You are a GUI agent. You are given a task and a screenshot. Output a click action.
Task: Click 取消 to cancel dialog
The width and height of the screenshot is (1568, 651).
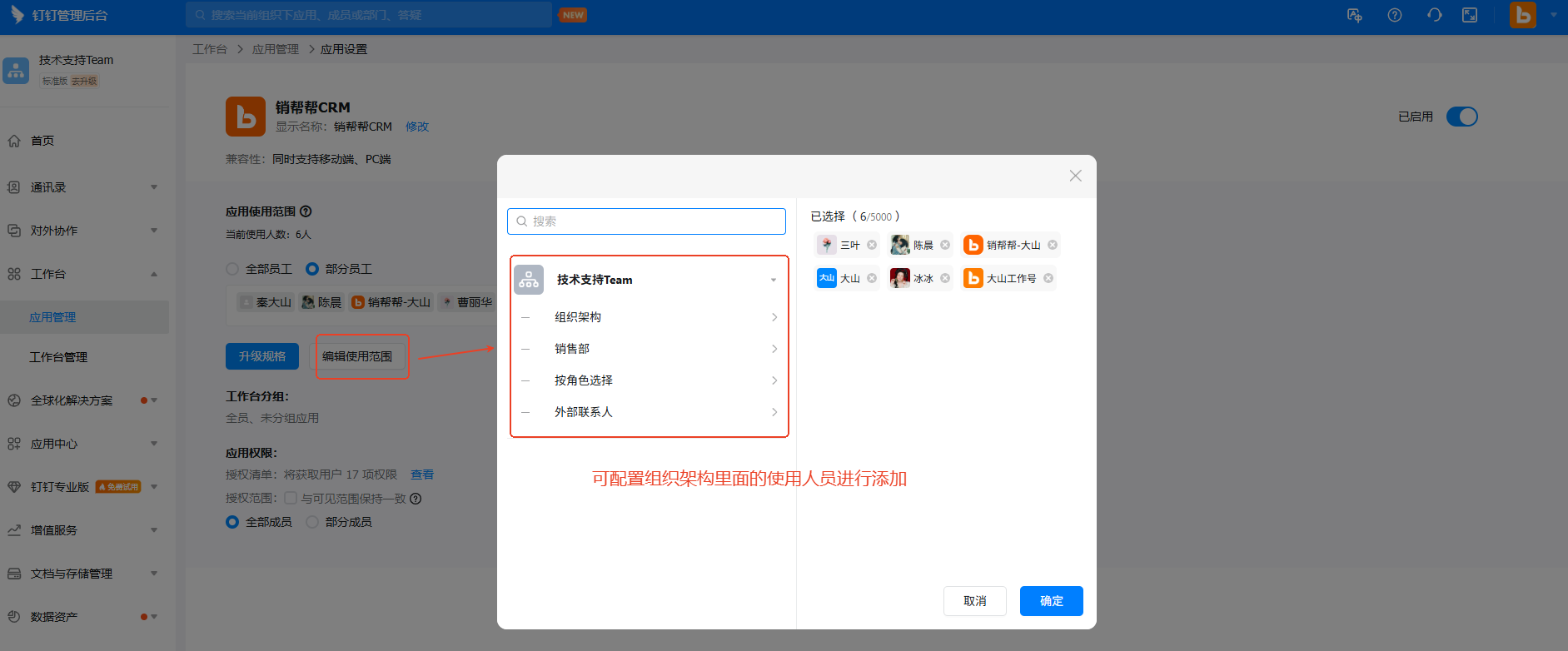point(975,601)
